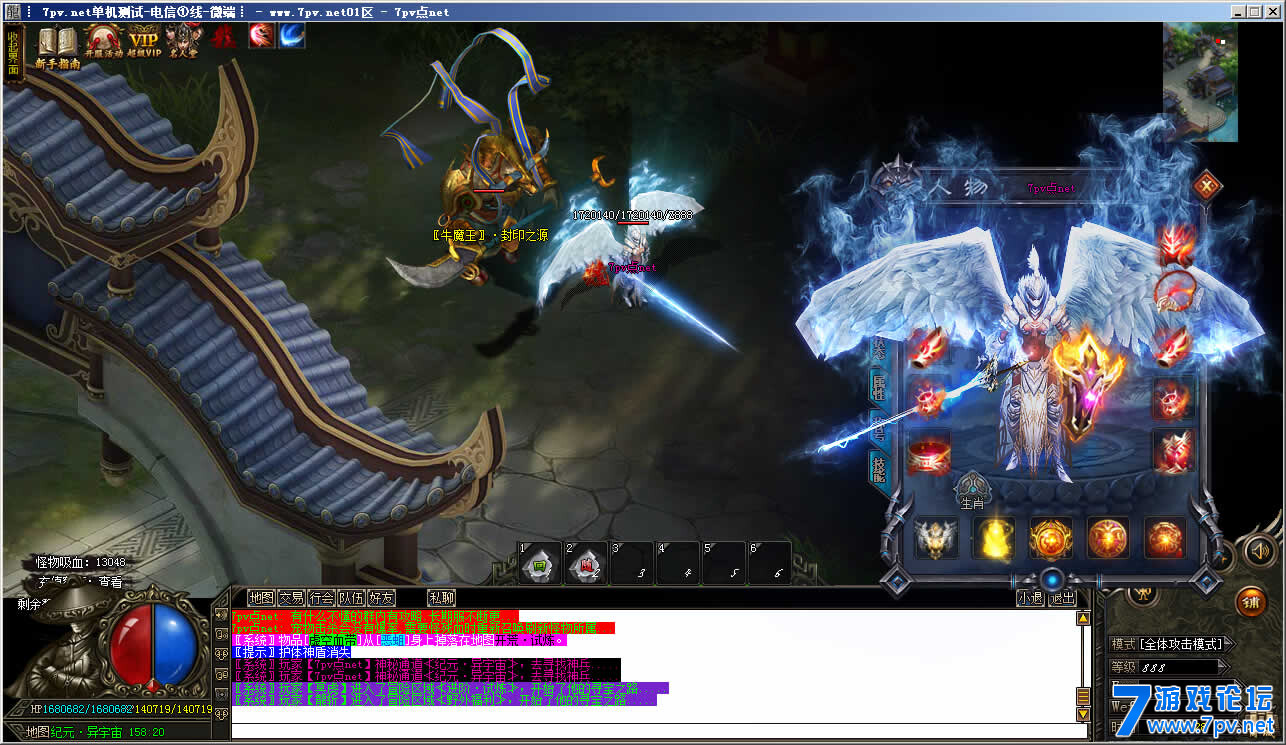Image resolution: width=1286 pixels, height=745 pixels.
Task: Collapse the interface with 收起界面
Action: [13, 54]
